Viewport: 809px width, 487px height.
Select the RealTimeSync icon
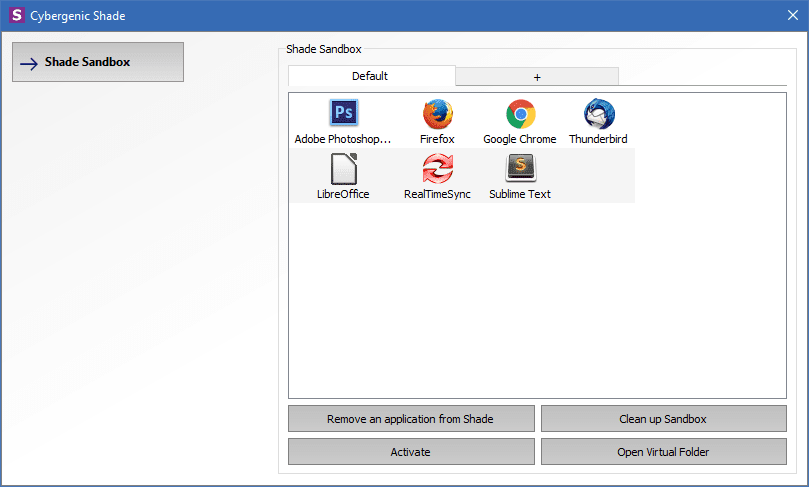pyautogui.click(x=438, y=168)
